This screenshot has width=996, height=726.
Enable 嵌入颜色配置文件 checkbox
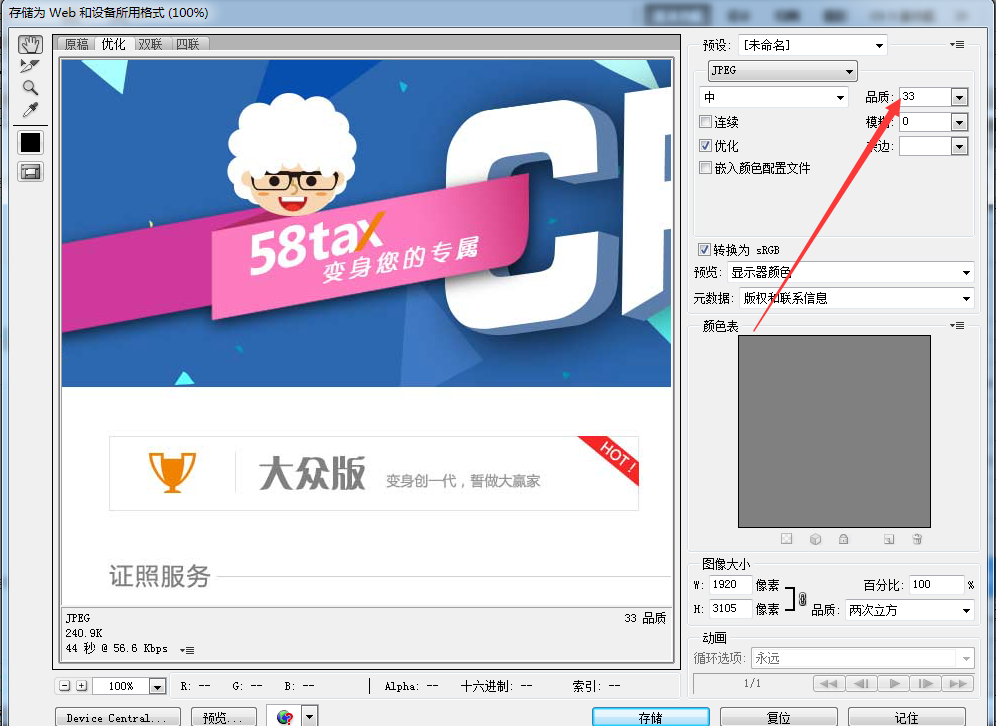705,168
